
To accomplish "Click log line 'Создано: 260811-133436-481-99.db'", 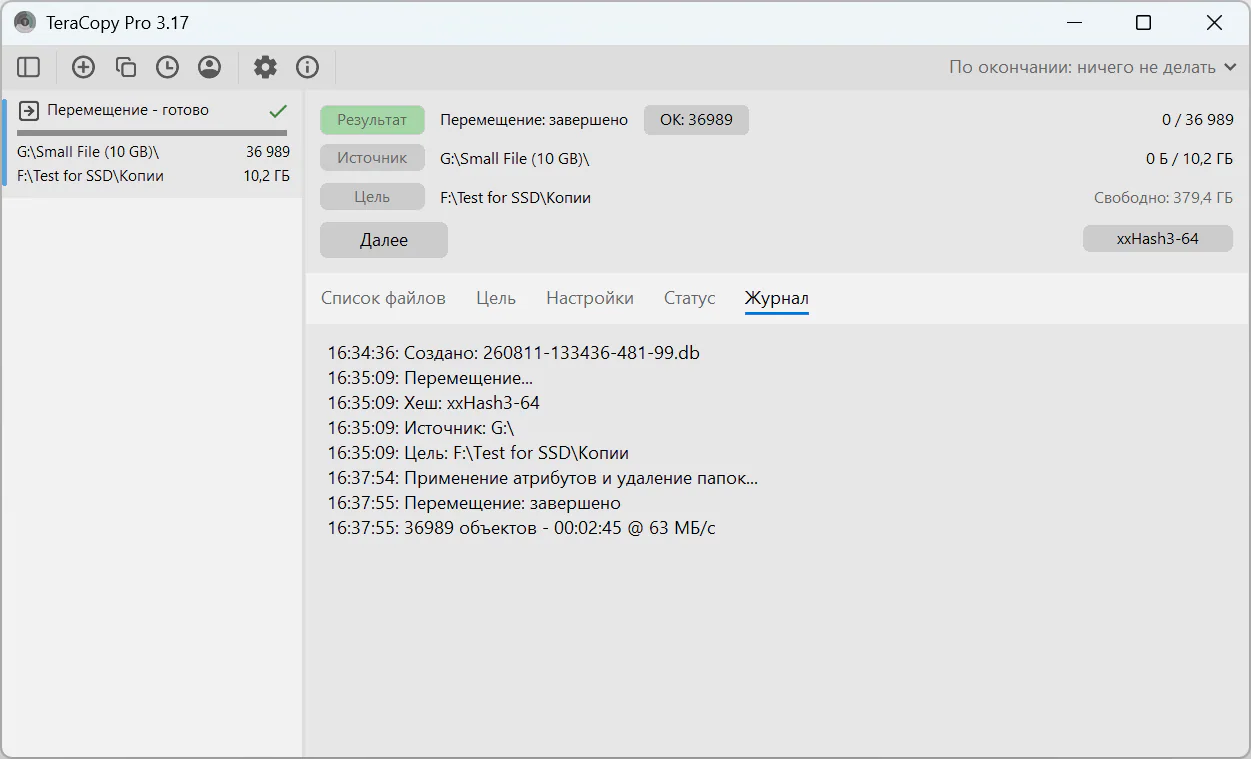I will coord(514,353).
